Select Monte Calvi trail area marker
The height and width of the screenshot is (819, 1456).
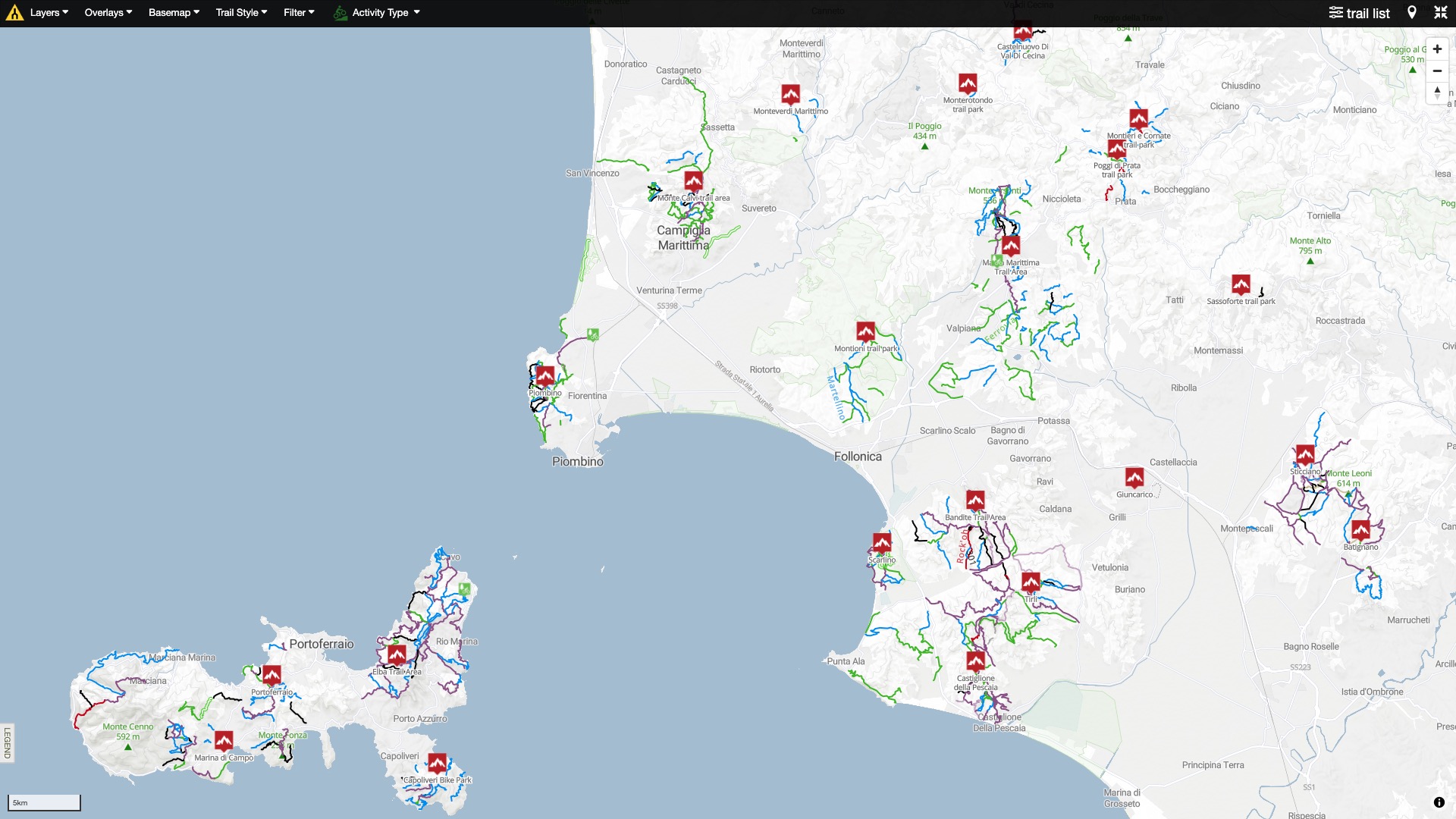693,181
